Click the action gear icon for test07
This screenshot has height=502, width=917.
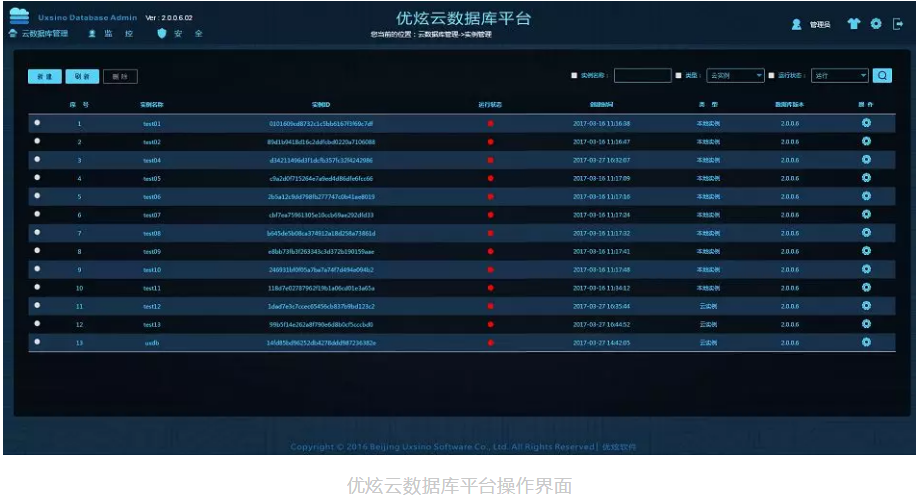tap(866, 215)
